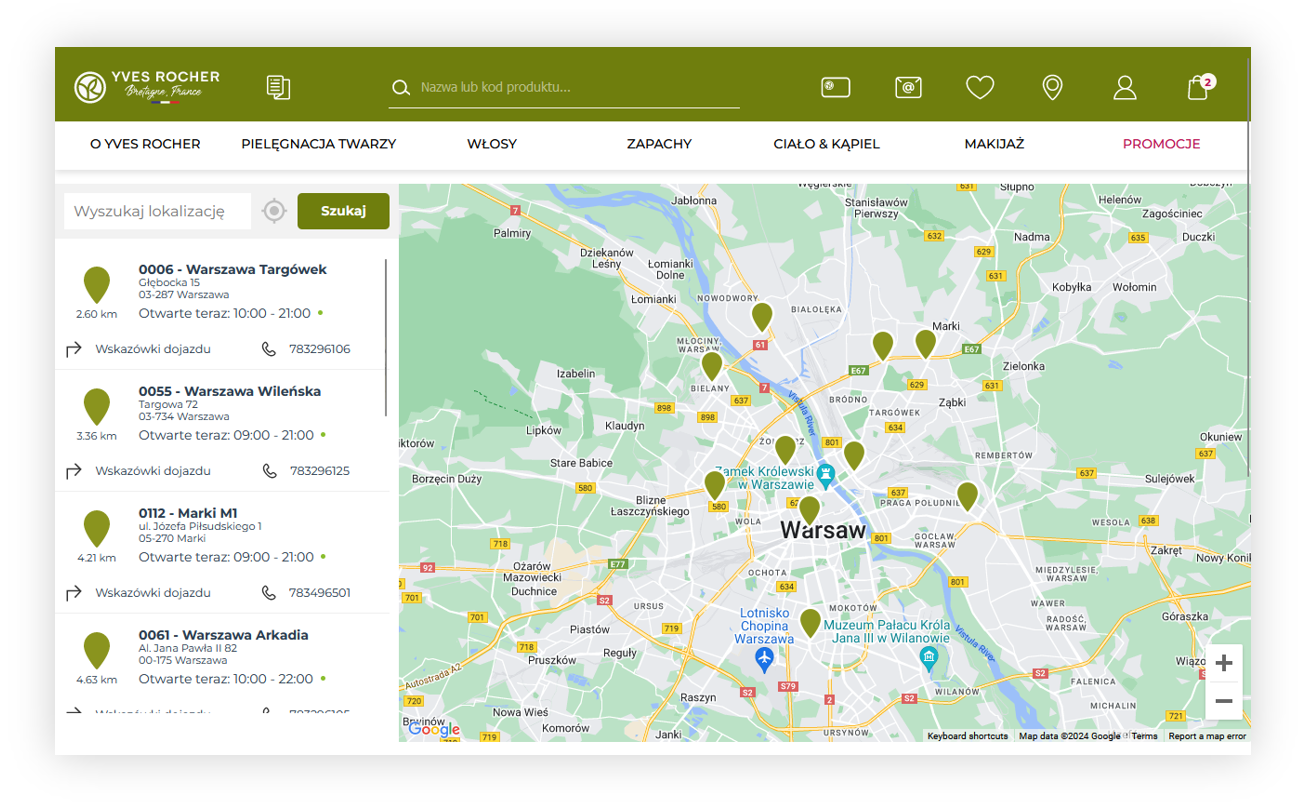Viewport: 1308px width, 802px height.
Task: Select the map marker at Praga Południe
Action: pyautogui.click(x=967, y=496)
